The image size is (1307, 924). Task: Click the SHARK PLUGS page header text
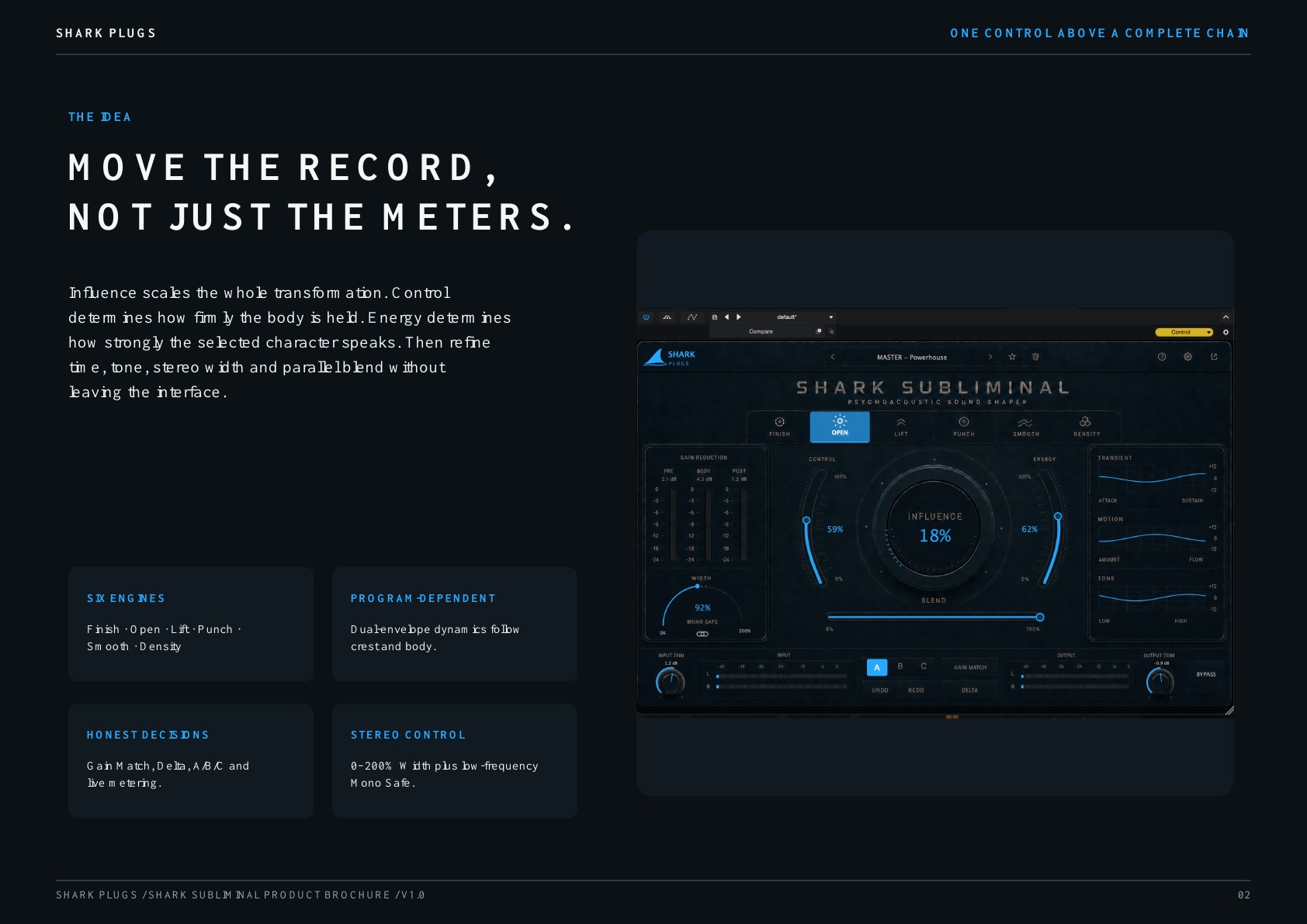click(x=106, y=33)
